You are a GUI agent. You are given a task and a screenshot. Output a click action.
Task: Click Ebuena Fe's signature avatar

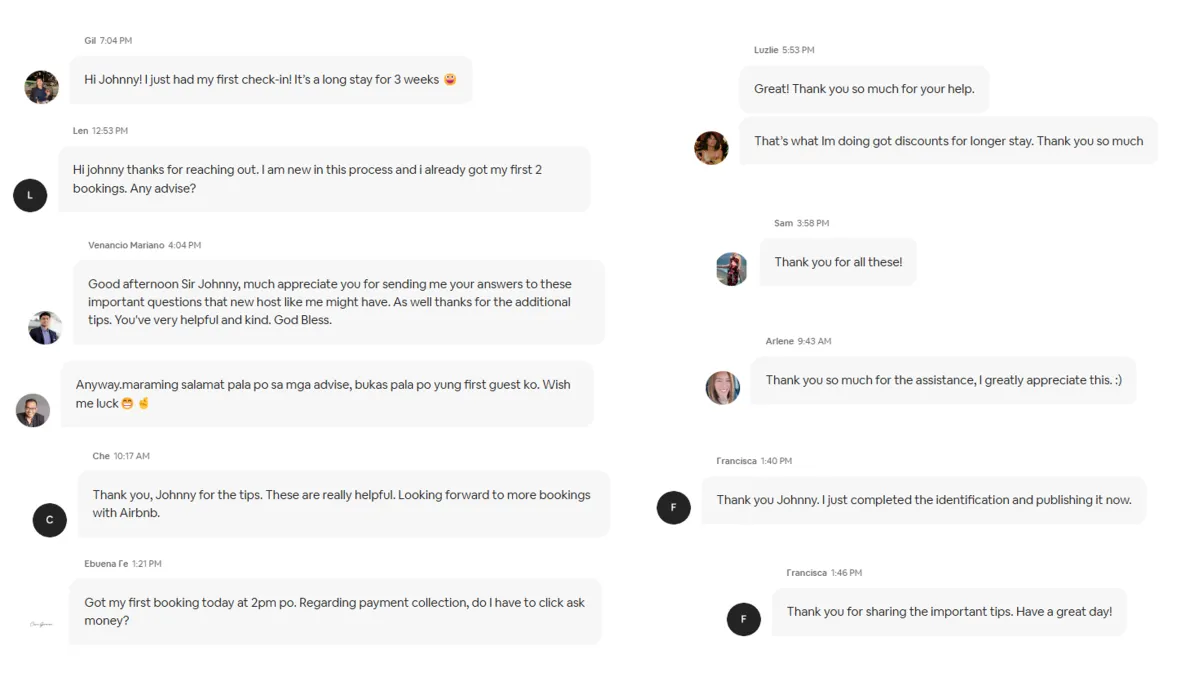pyautogui.click(x=41, y=624)
